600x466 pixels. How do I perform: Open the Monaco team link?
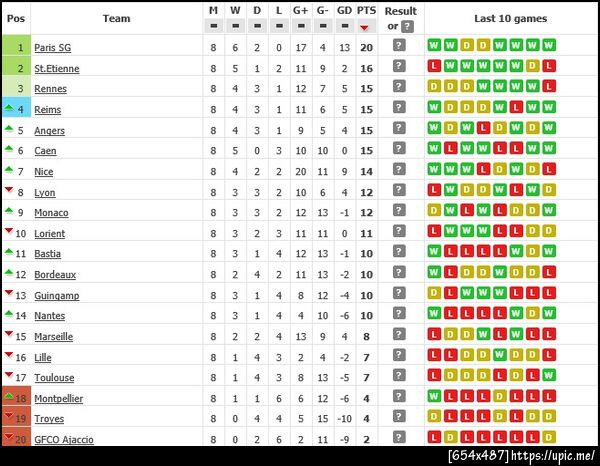pyautogui.click(x=51, y=212)
